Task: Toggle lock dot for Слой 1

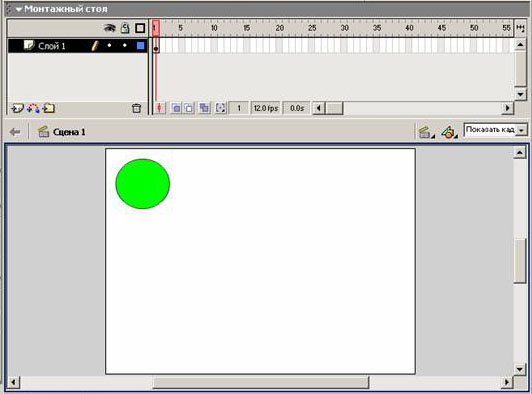Action: [x=125, y=45]
